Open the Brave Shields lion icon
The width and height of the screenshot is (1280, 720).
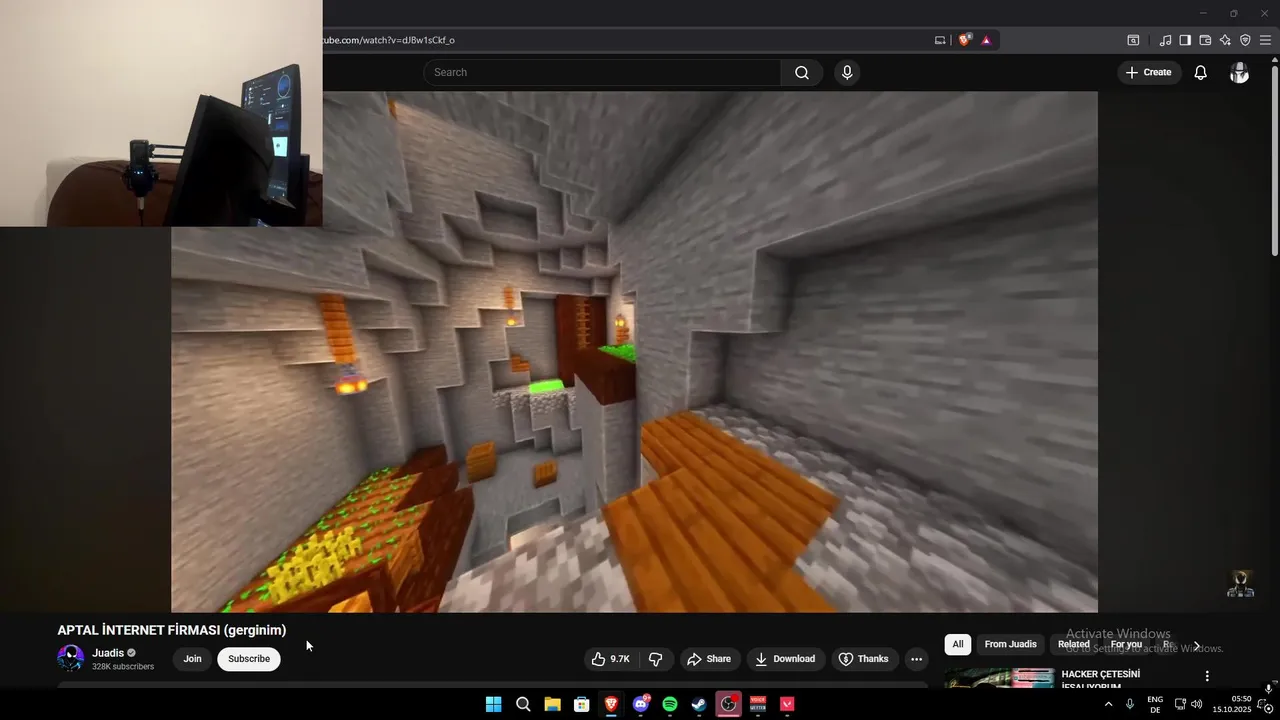pos(964,40)
